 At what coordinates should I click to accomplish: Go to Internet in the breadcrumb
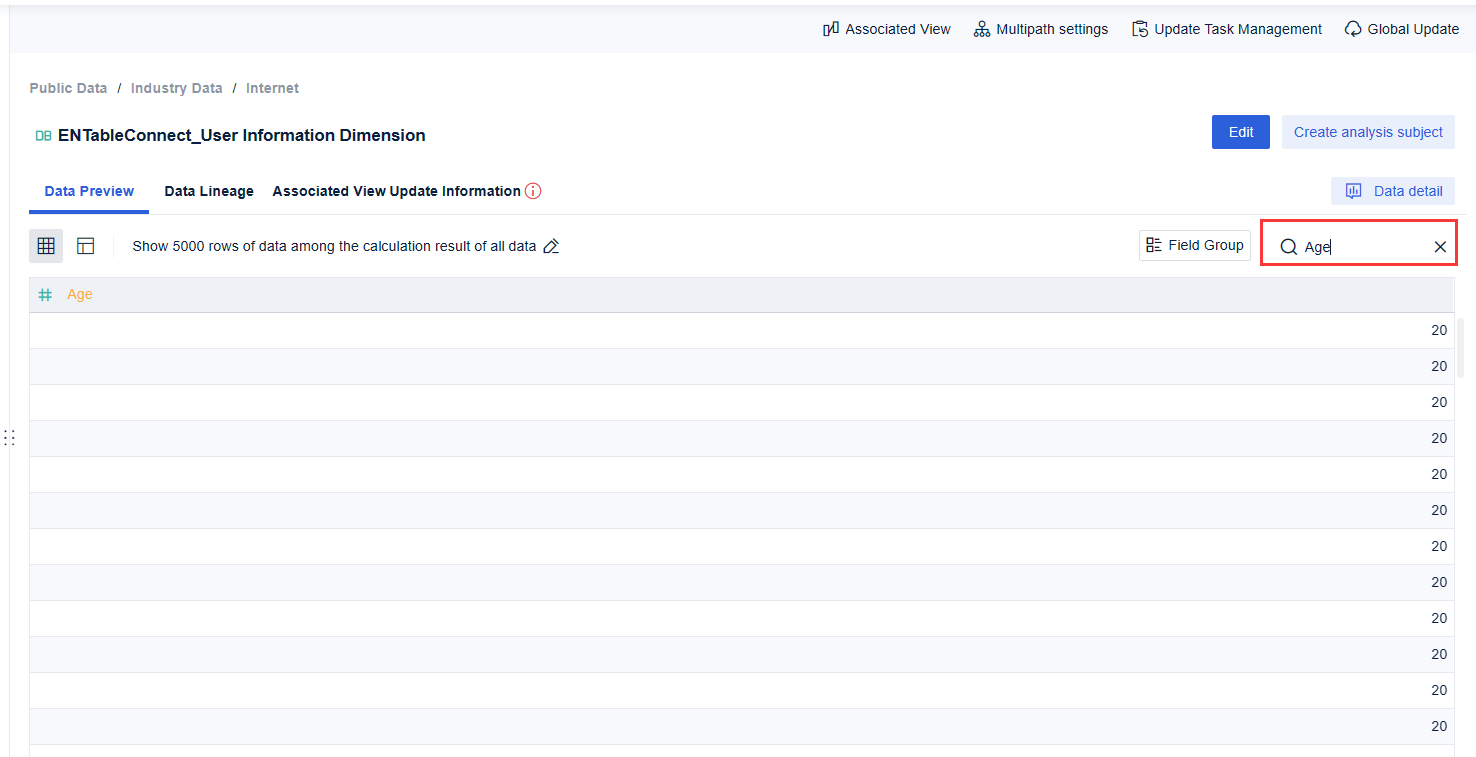(273, 88)
